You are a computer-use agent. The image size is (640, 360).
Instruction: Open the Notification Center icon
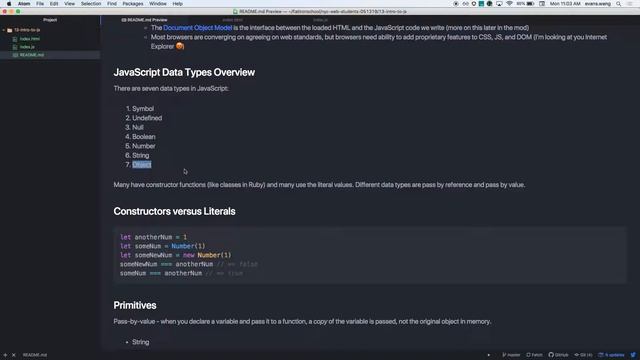630,4
